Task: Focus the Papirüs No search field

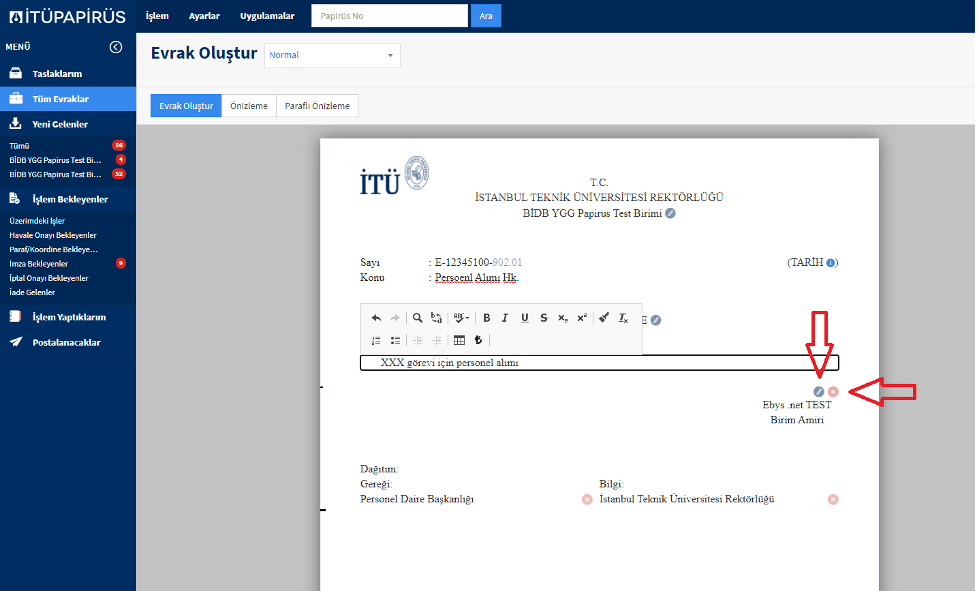Action: click(389, 16)
